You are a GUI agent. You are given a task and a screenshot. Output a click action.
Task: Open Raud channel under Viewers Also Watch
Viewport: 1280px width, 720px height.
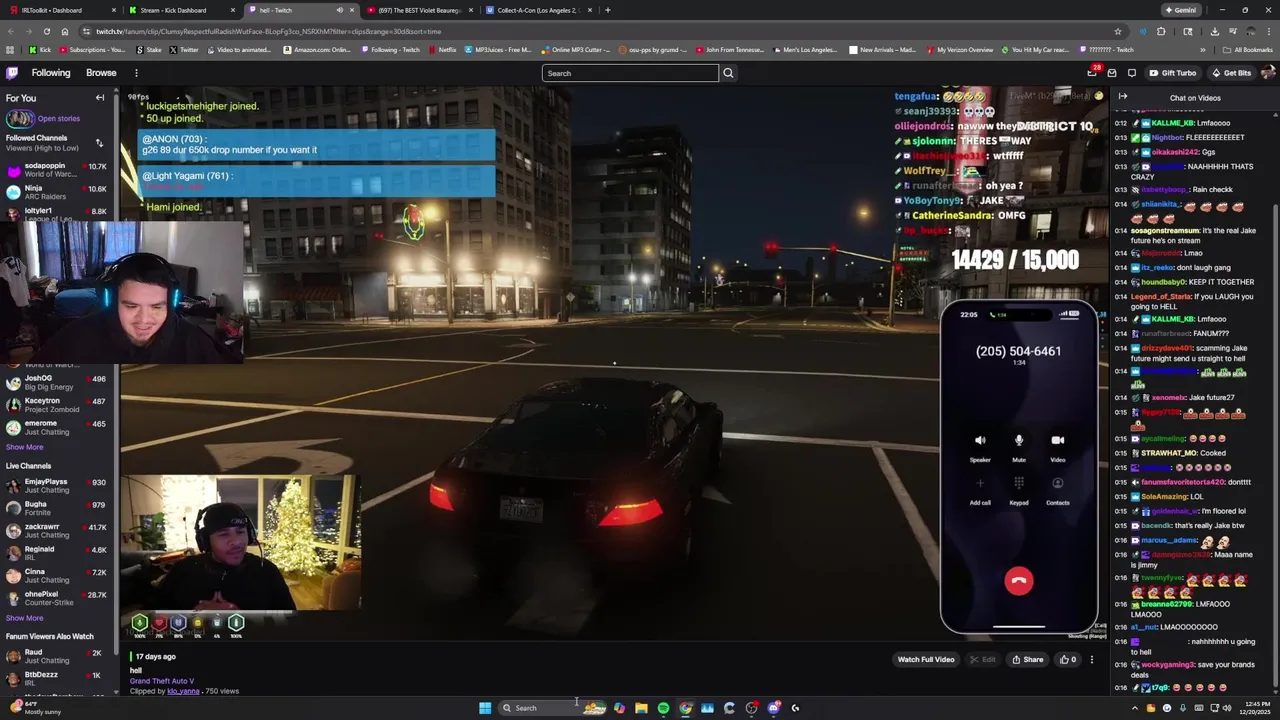[57, 656]
